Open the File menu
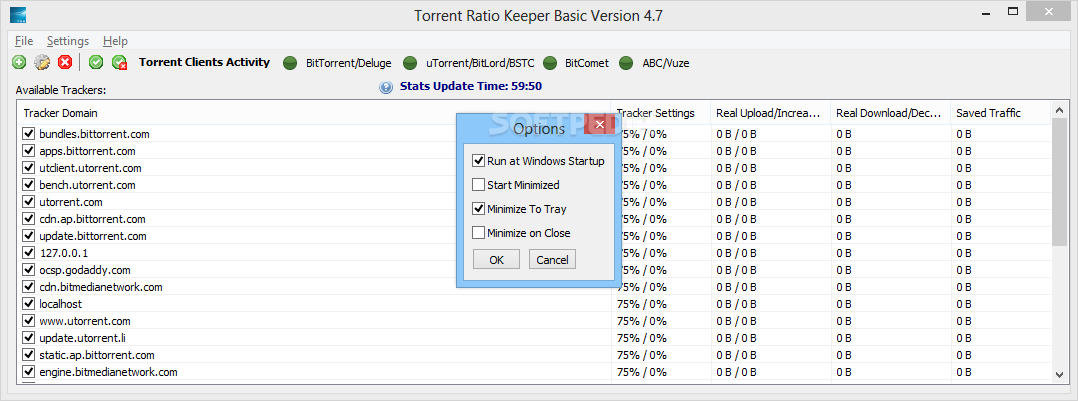1078x401 pixels. pyautogui.click(x=24, y=41)
